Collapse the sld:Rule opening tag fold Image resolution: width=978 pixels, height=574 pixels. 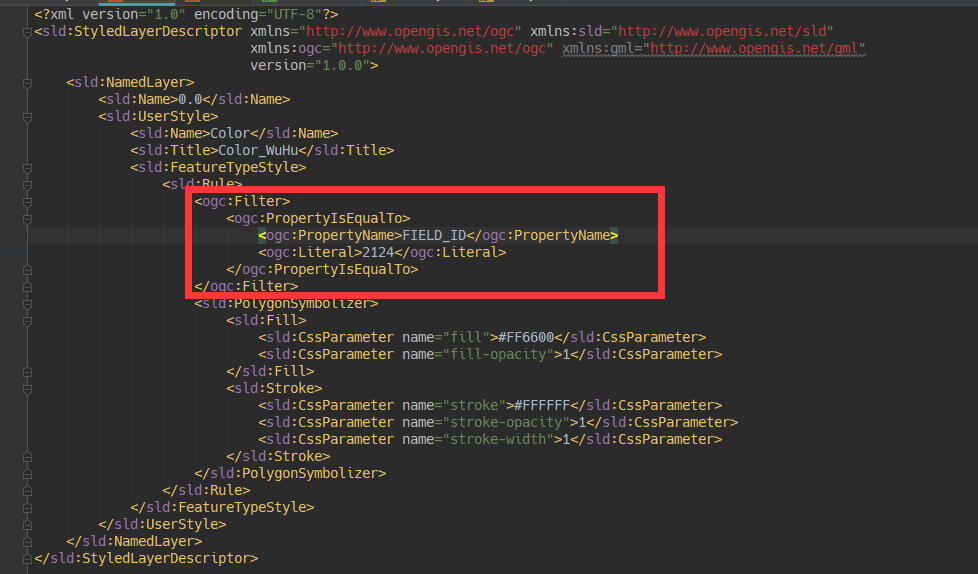coord(27,185)
